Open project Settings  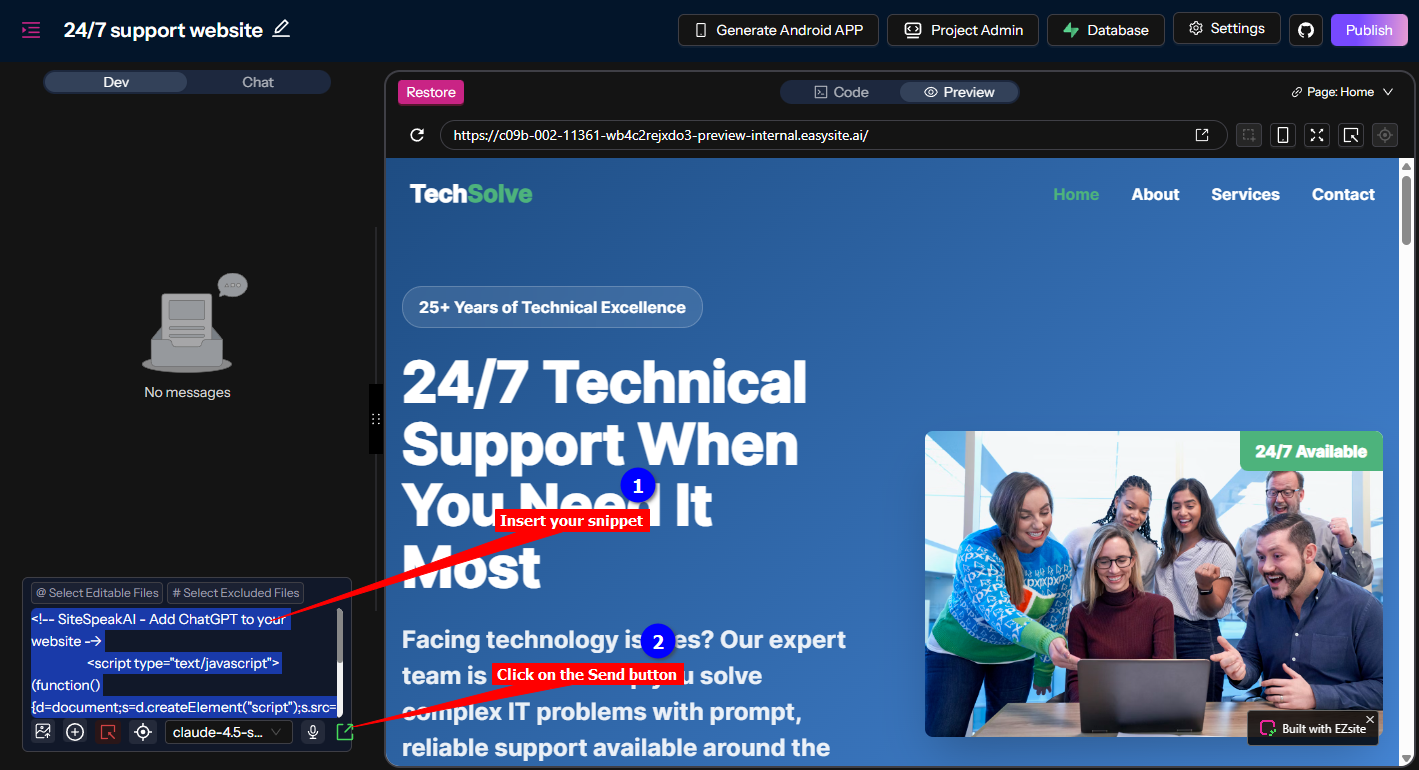[1227, 29]
